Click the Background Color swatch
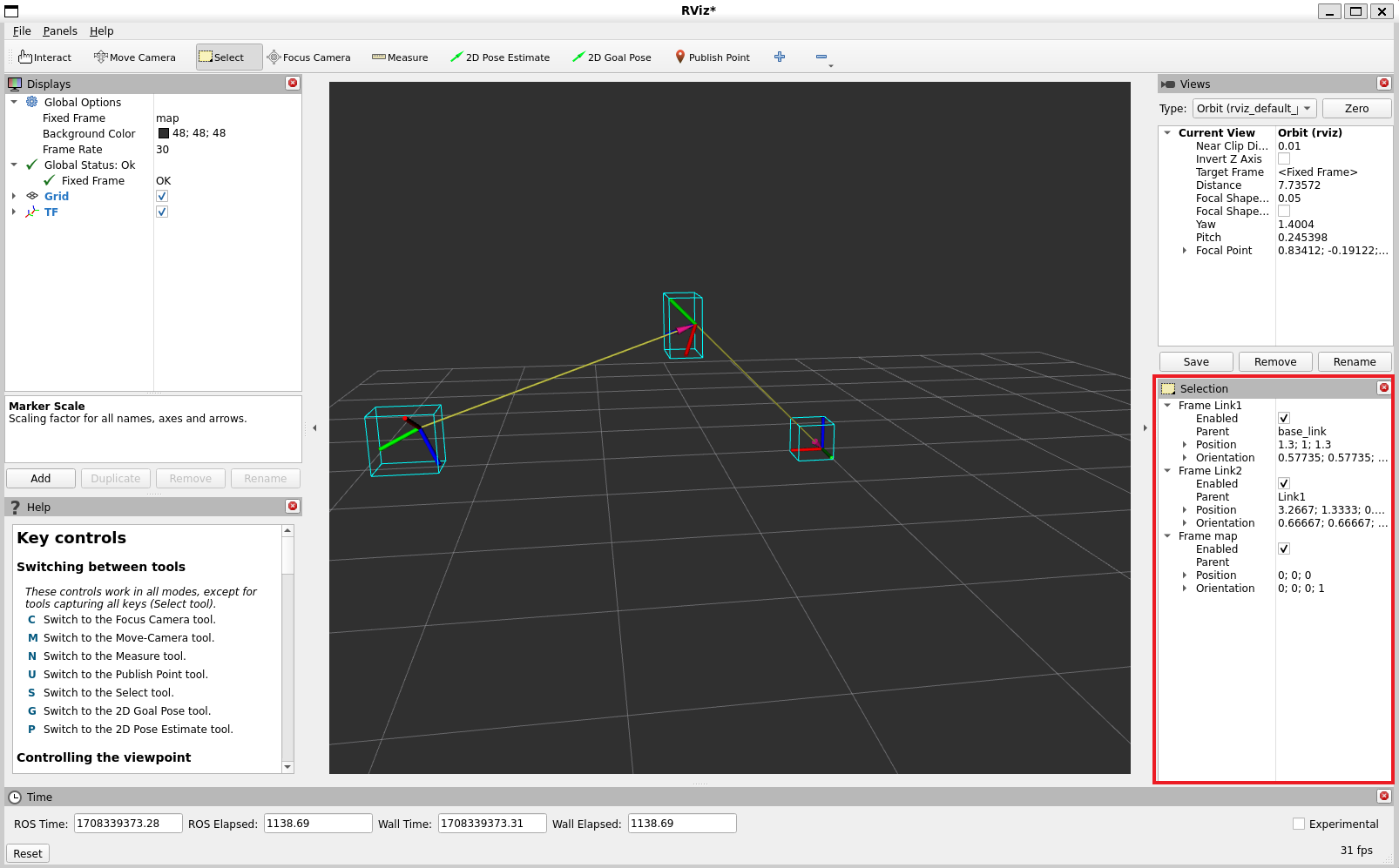This screenshot has height=868, width=1399. click(x=164, y=134)
